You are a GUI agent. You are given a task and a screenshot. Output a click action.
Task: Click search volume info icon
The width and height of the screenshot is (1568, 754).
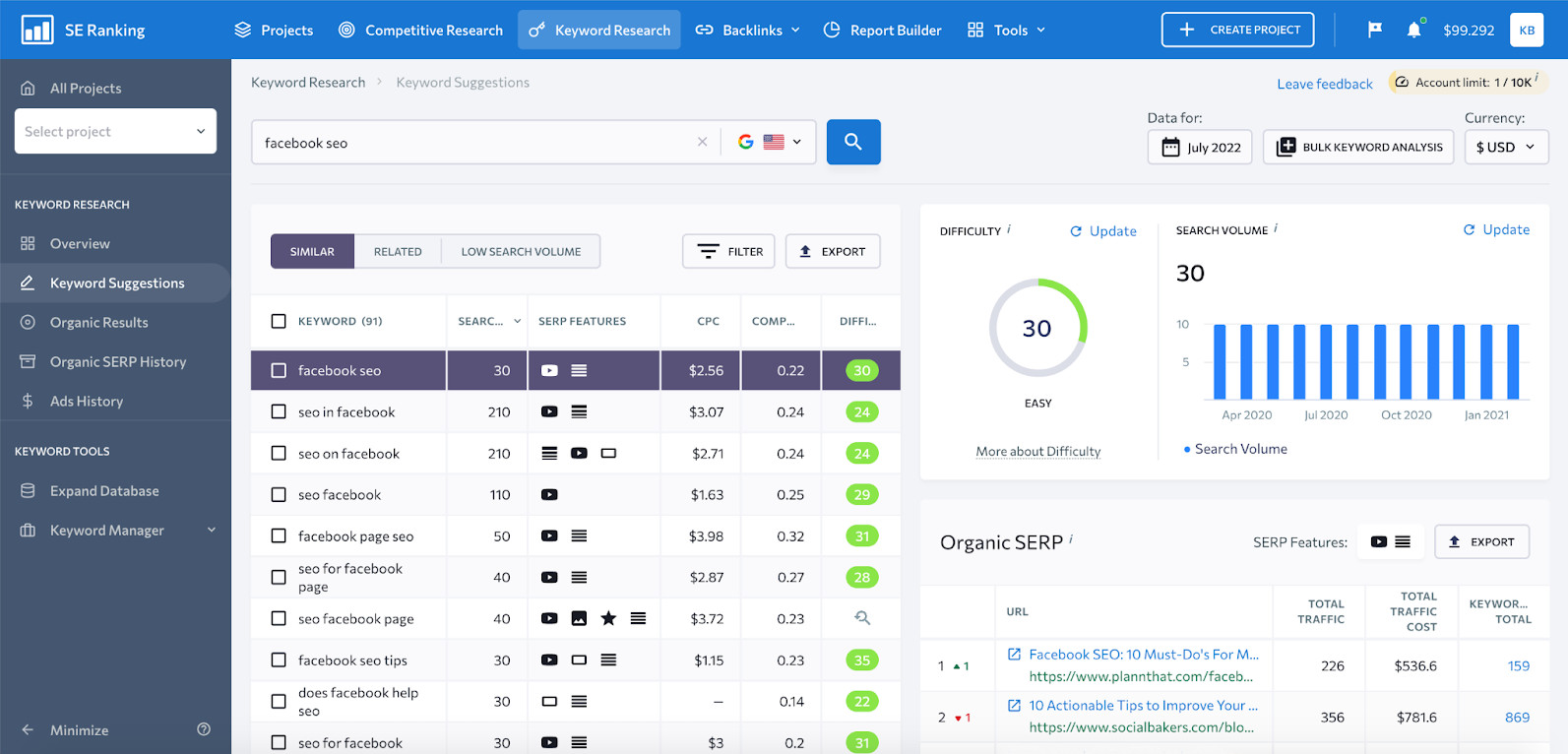coord(1277,228)
